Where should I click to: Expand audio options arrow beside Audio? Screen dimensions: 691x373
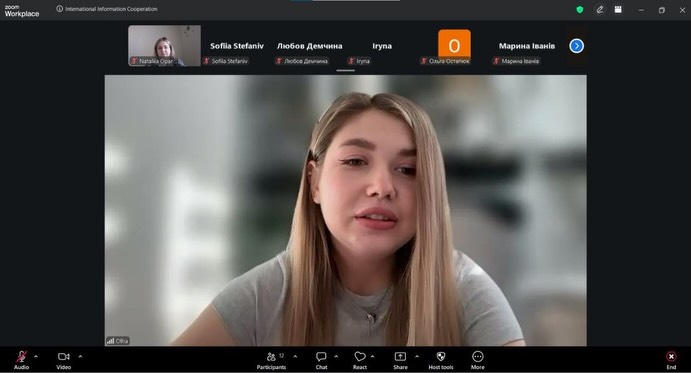(x=36, y=356)
